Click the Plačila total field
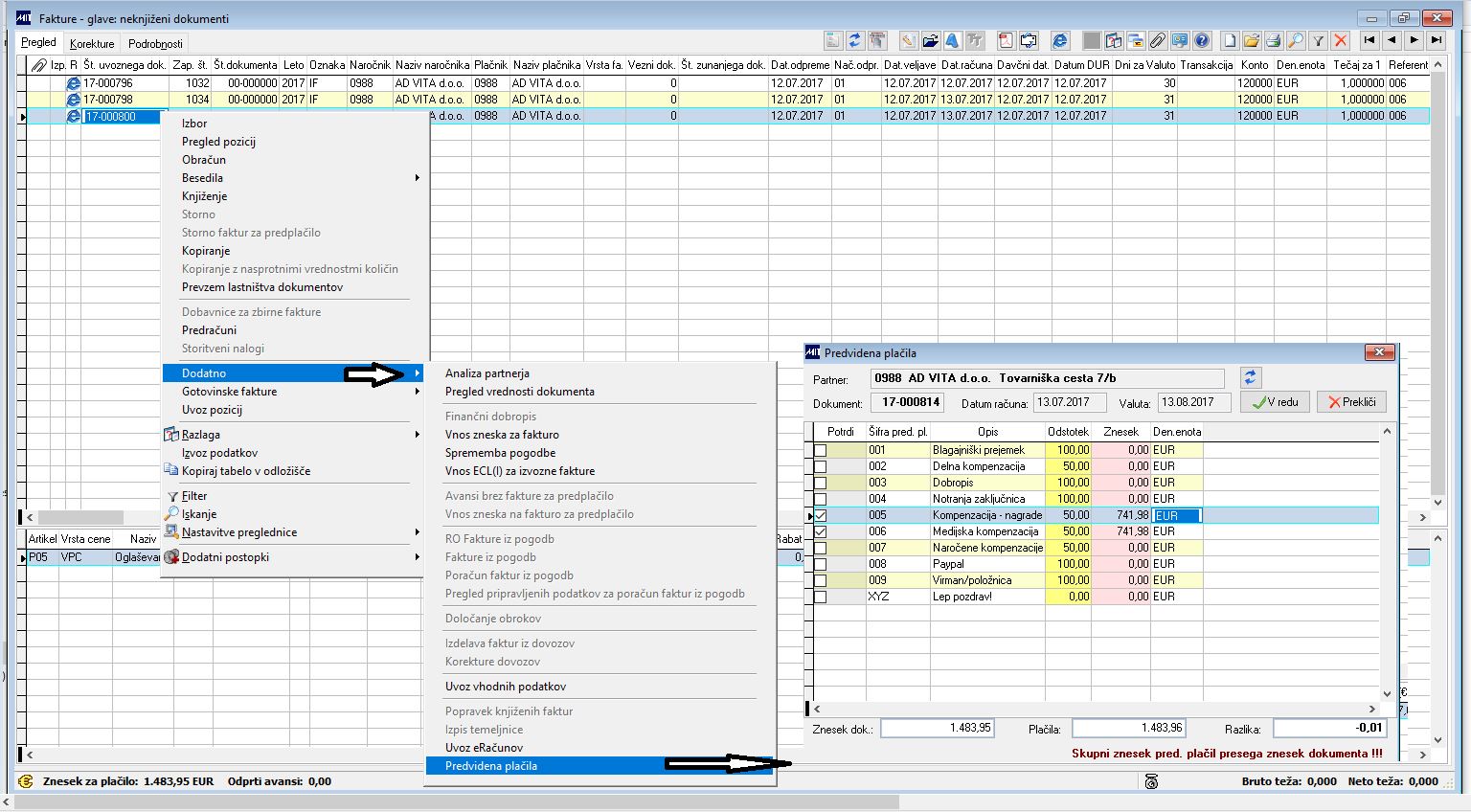1471x812 pixels. point(1129,729)
